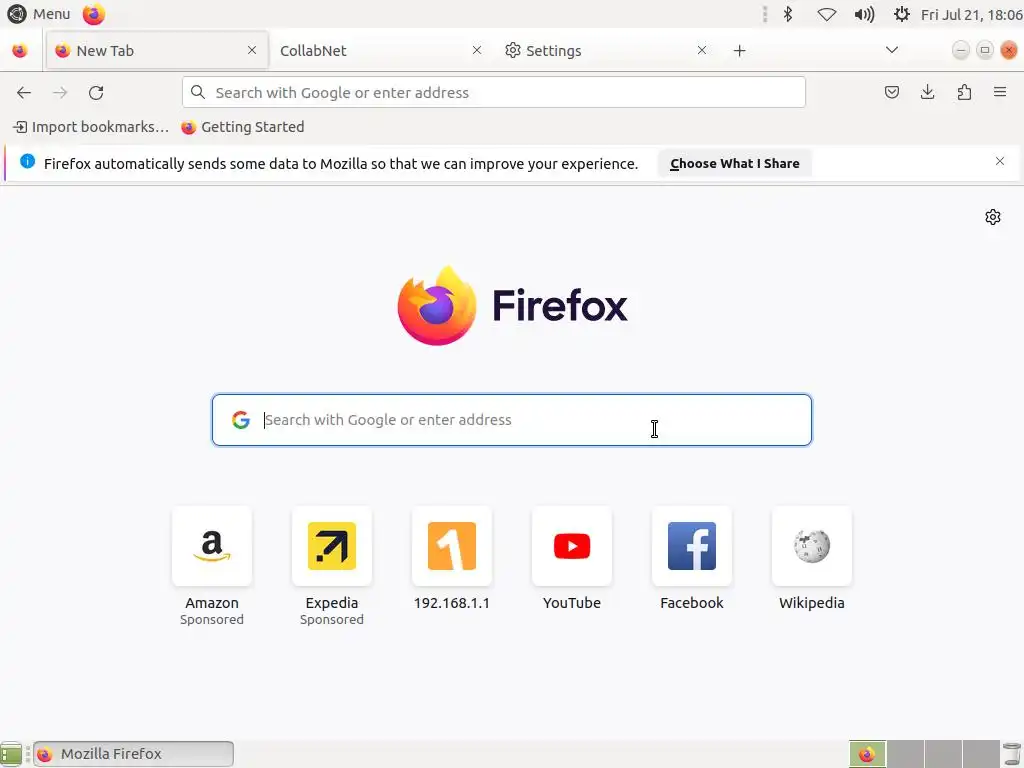Minimize the Firefox window
Screen dimensions: 1024x768
tap(961, 50)
